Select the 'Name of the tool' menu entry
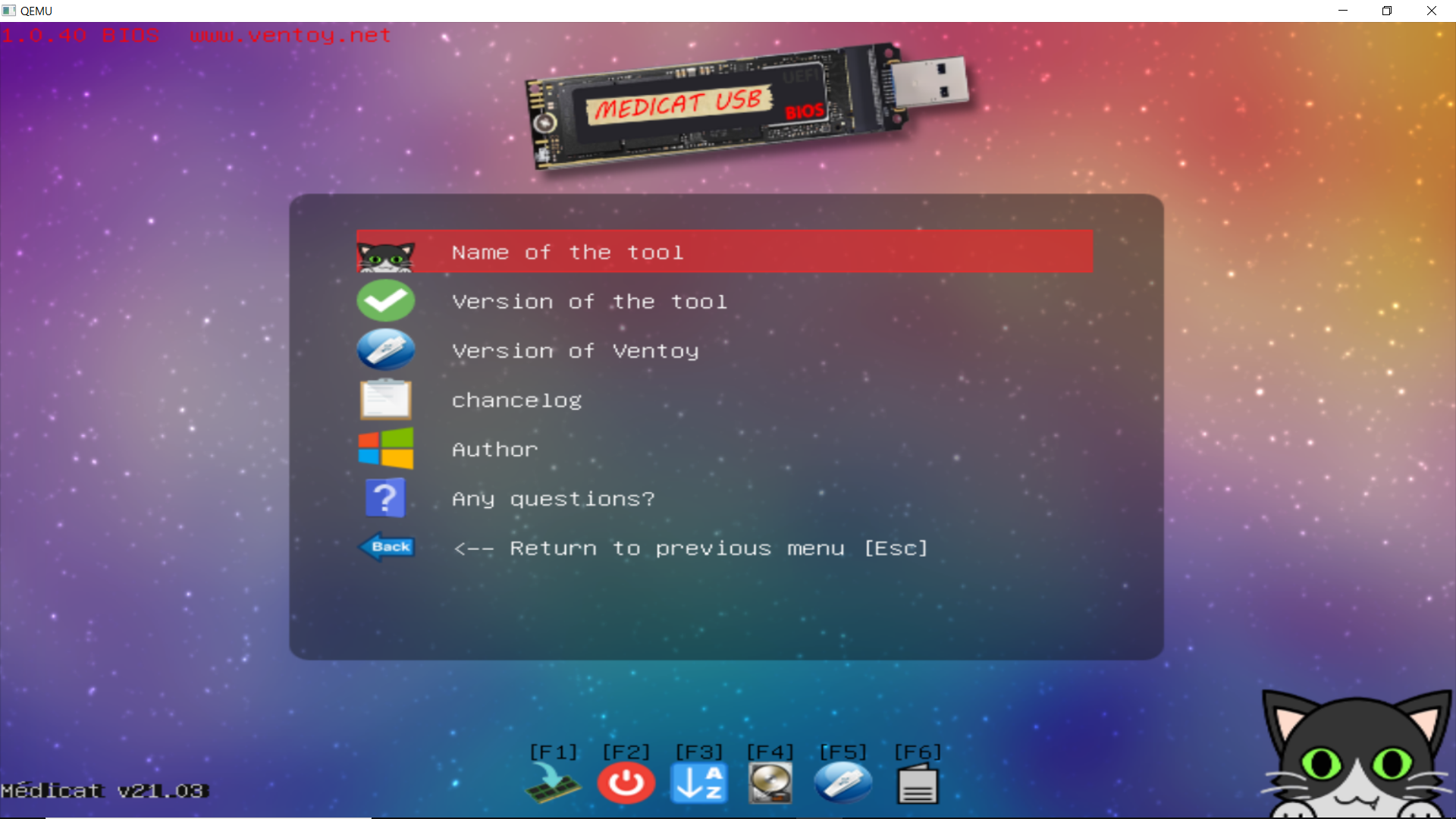Image resolution: width=1456 pixels, height=819 pixels. tap(724, 252)
